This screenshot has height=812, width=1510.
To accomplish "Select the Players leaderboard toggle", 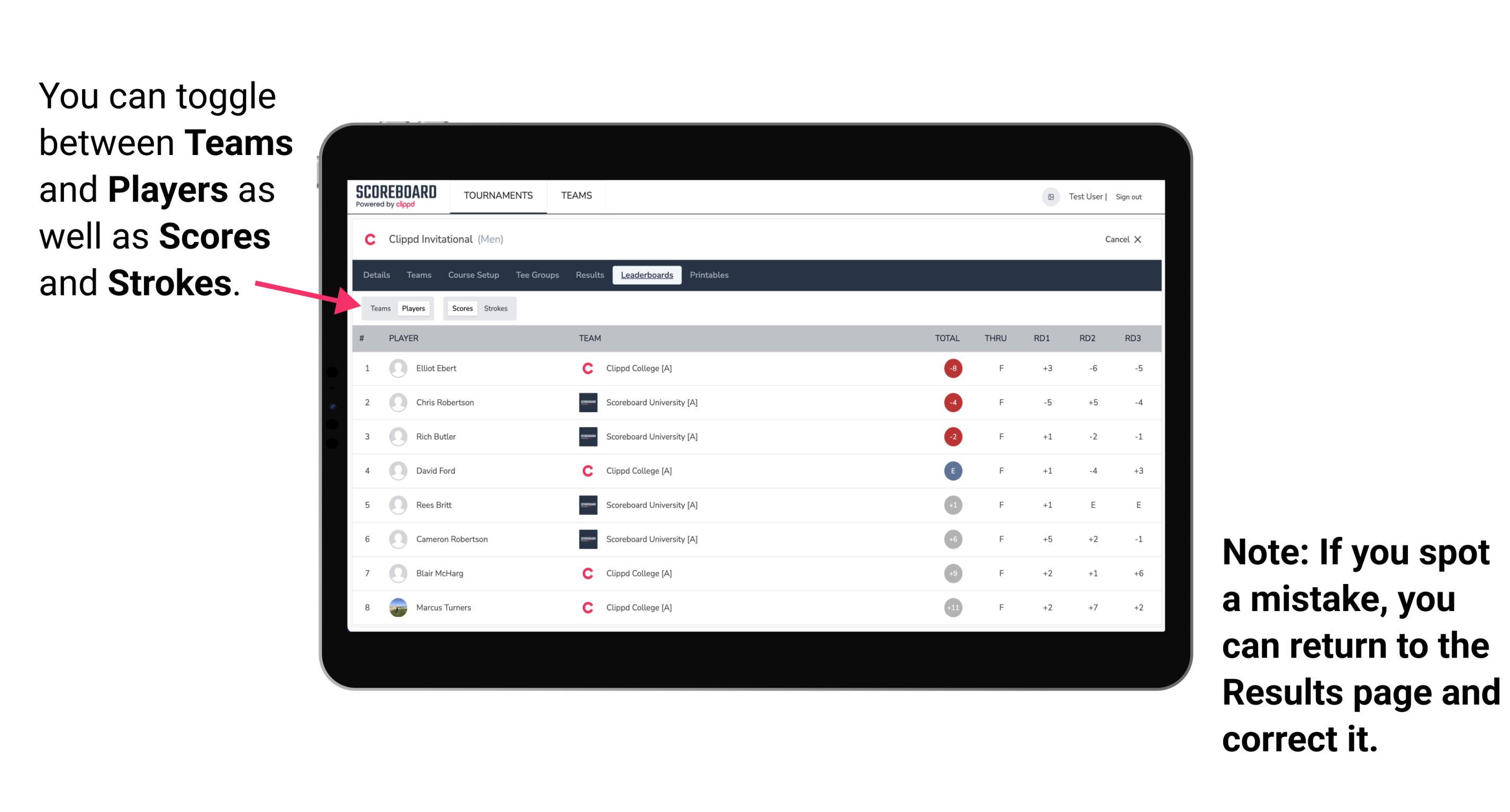I will [x=413, y=308].
